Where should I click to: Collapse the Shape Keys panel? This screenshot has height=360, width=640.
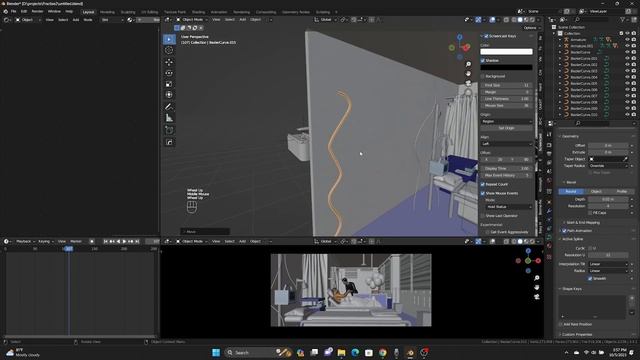[x=560, y=289]
